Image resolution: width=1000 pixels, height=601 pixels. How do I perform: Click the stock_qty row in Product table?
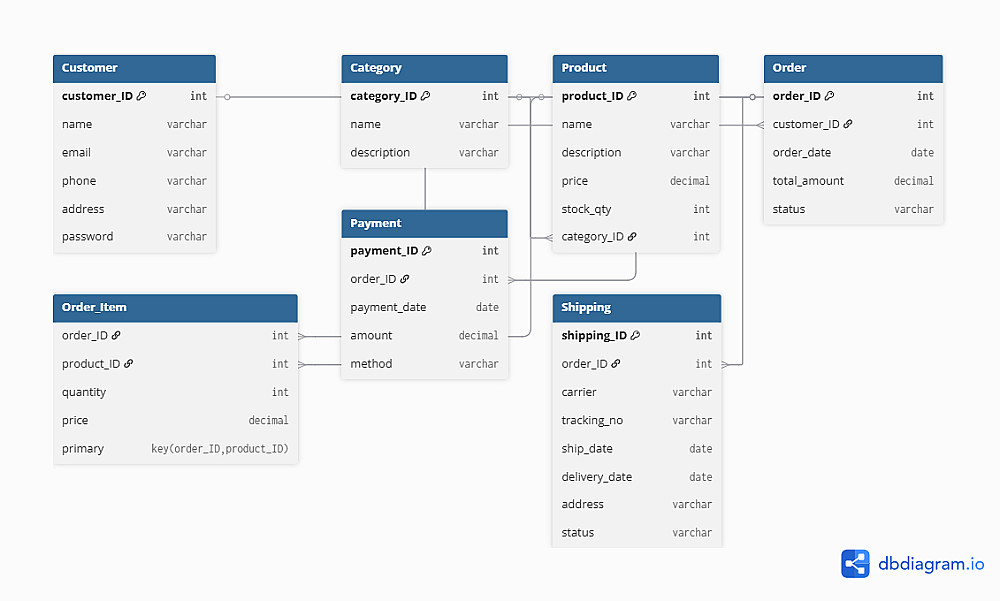pyautogui.click(x=635, y=209)
